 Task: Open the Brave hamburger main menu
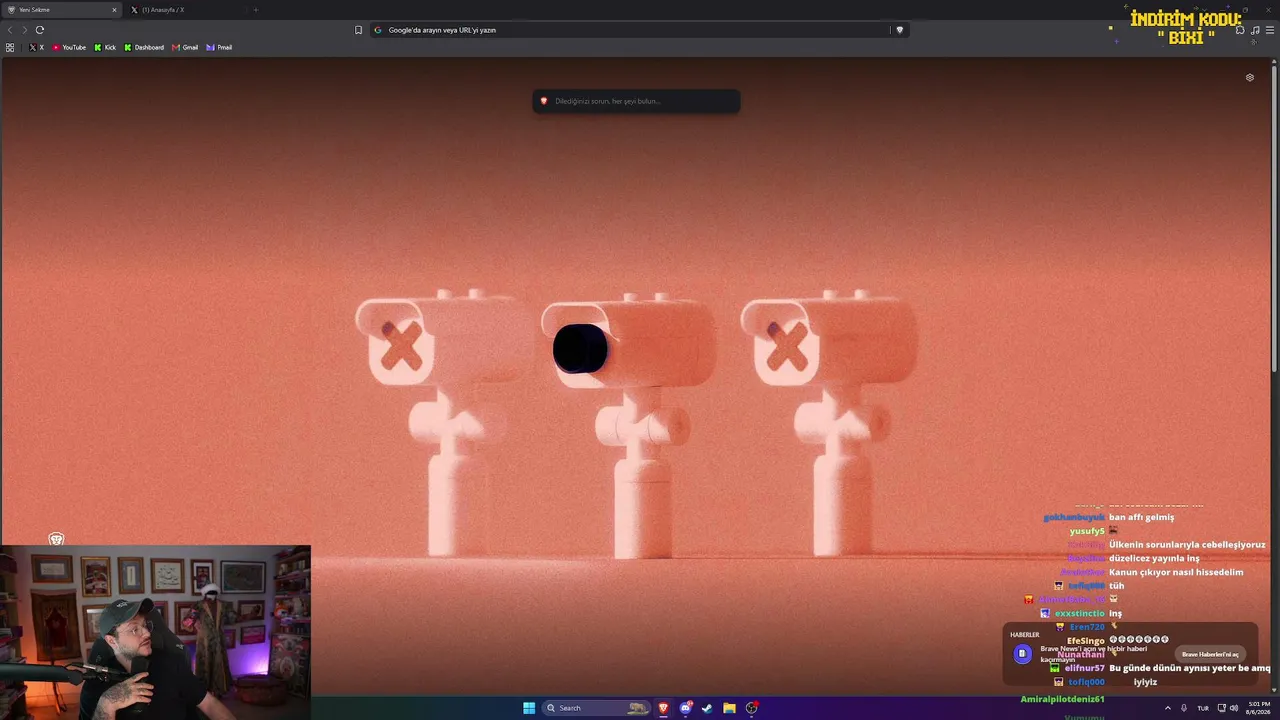1270,30
